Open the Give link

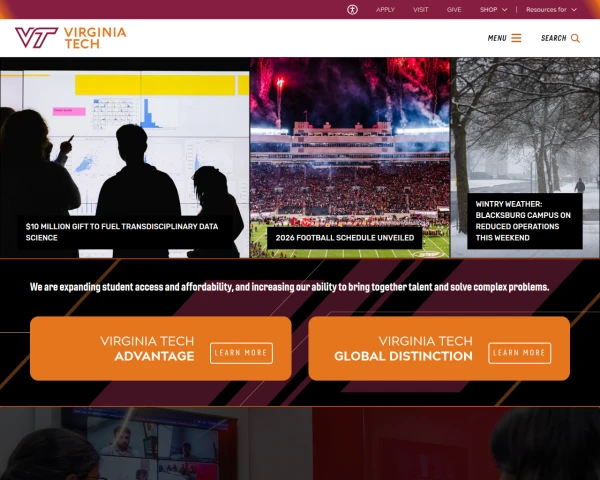click(x=454, y=10)
